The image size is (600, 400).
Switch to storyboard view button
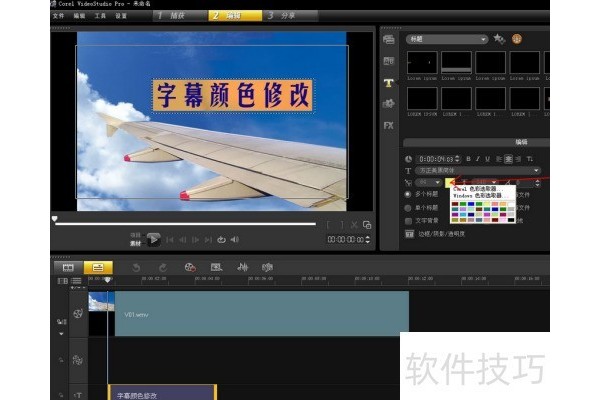tap(68, 268)
